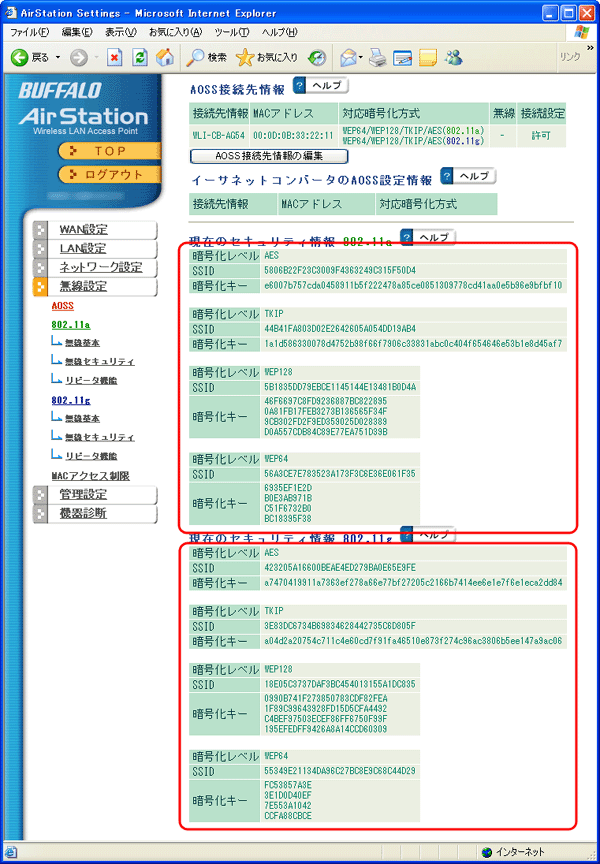The width and height of the screenshot is (600, 864).
Task: Click the インターネット zone status bar indicator
Action: coord(512,852)
